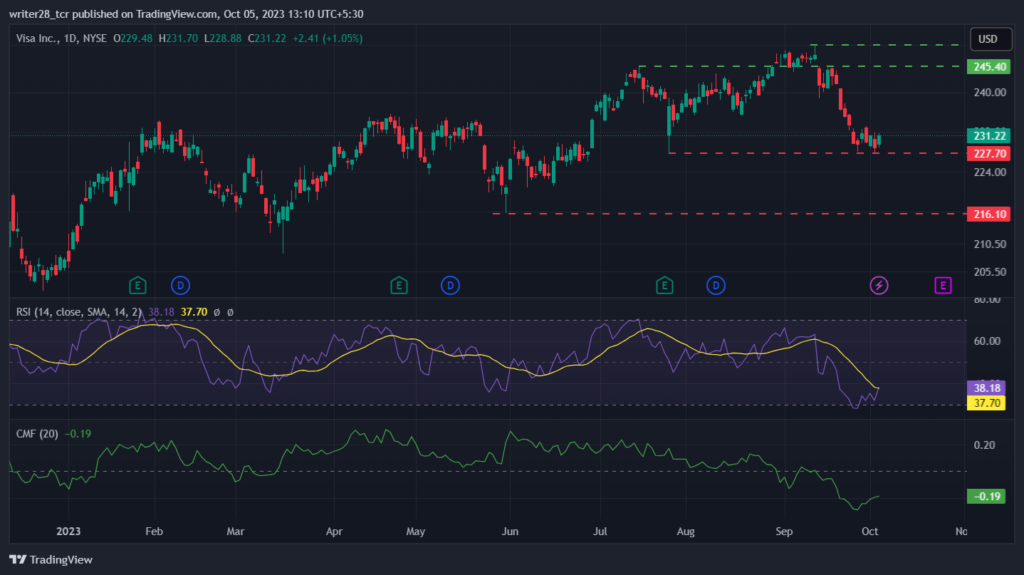
Task: Click the 231.22 current price label
Action: pyautogui.click(x=989, y=136)
